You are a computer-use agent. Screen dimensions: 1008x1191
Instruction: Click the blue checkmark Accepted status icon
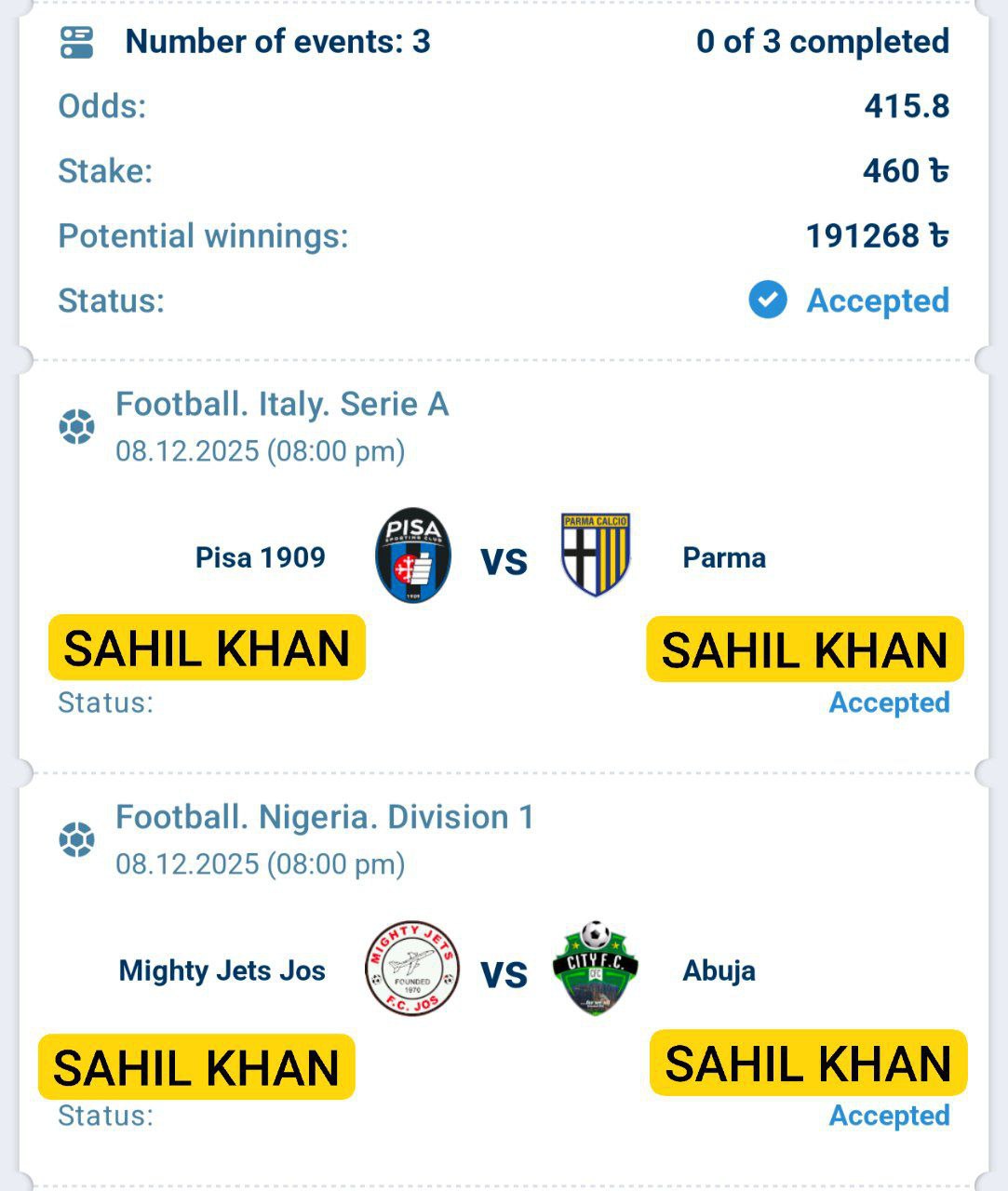(x=768, y=301)
